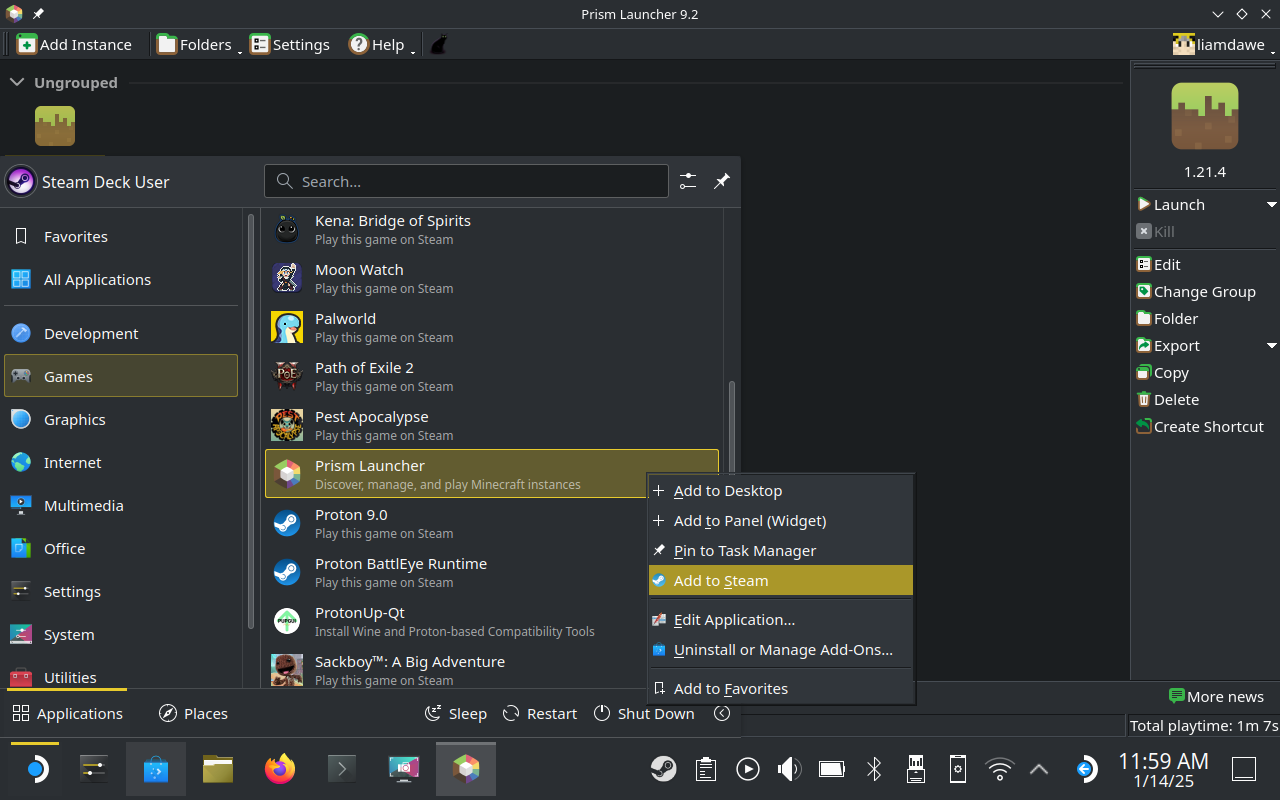Collapse the Ungrouped instance group
Image resolution: width=1280 pixels, height=800 pixels.
point(16,82)
